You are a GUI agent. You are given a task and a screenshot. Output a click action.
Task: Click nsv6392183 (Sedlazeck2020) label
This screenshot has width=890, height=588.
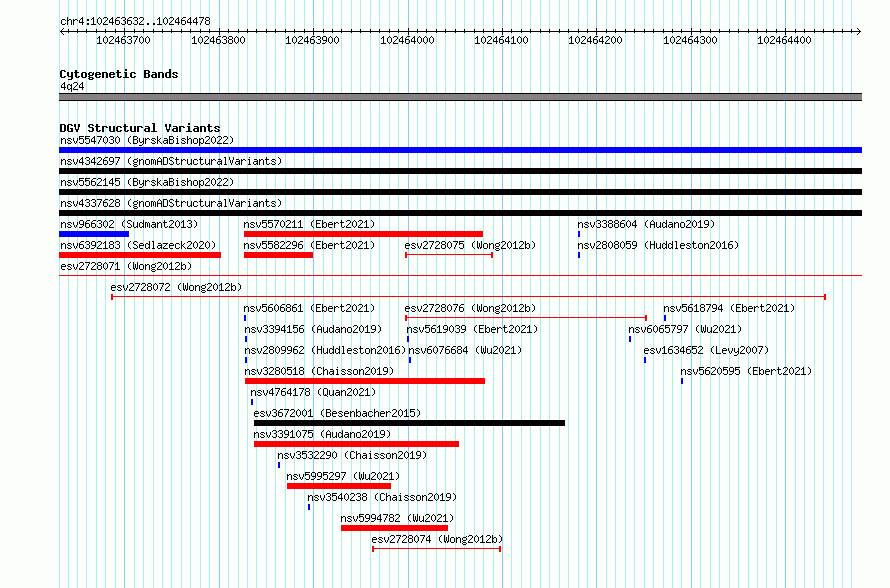pyautogui.click(x=138, y=245)
